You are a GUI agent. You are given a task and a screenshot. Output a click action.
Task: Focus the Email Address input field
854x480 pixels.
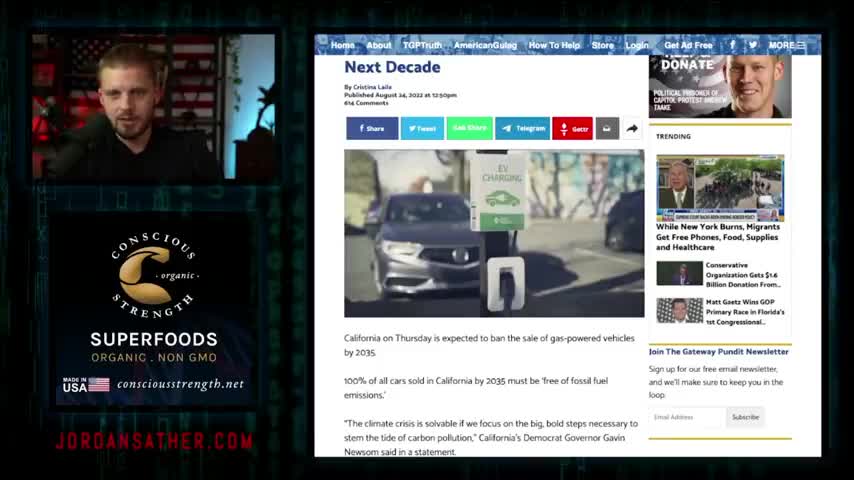687,417
